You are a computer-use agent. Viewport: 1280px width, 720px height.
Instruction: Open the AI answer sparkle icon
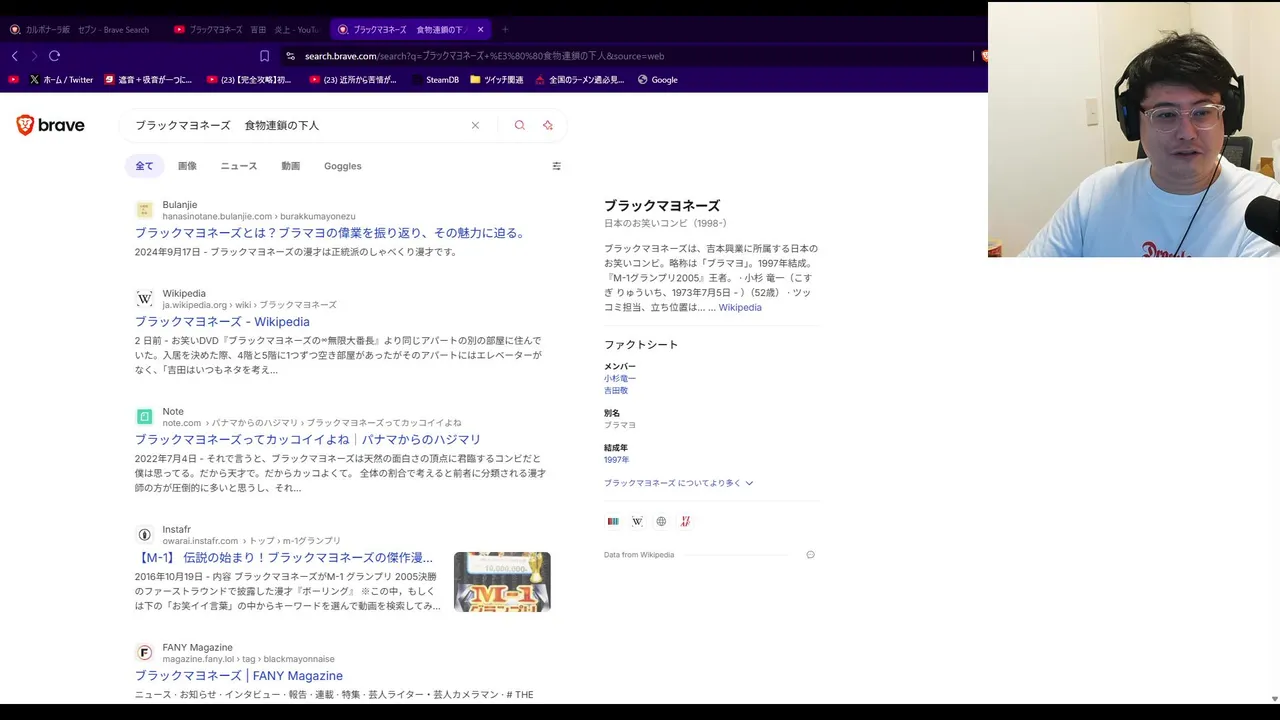click(548, 125)
